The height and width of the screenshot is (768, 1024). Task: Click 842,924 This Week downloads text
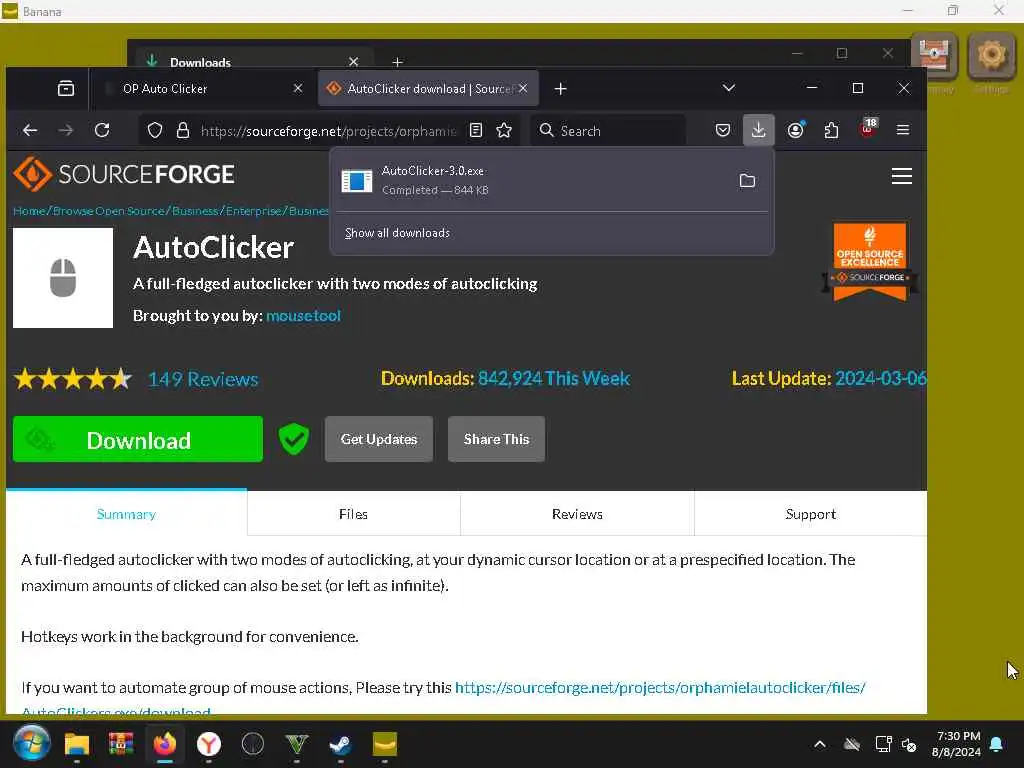coord(554,379)
